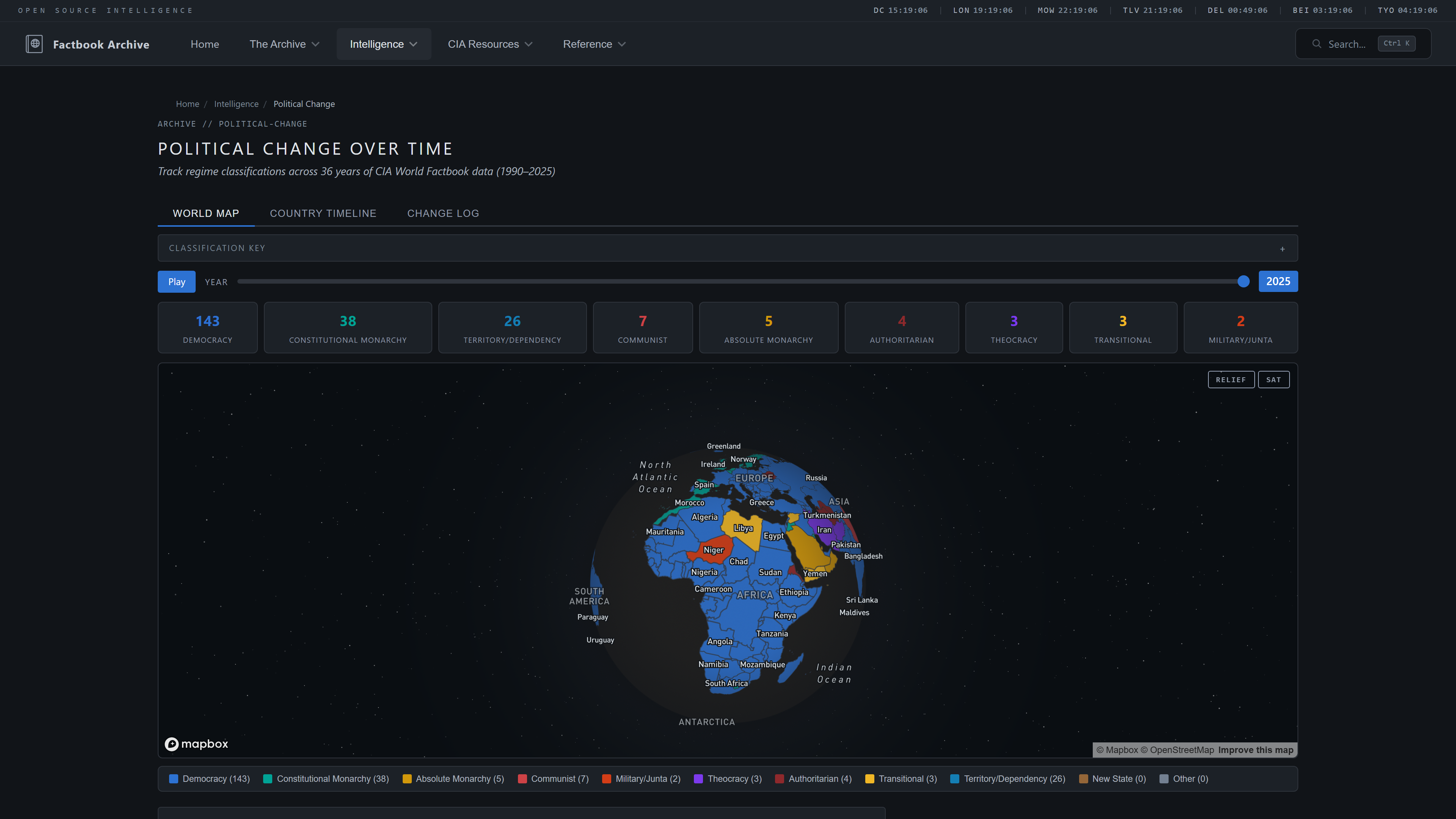1456x819 pixels.
Task: Click the Theocracy purple legend square
Action: (x=698, y=779)
